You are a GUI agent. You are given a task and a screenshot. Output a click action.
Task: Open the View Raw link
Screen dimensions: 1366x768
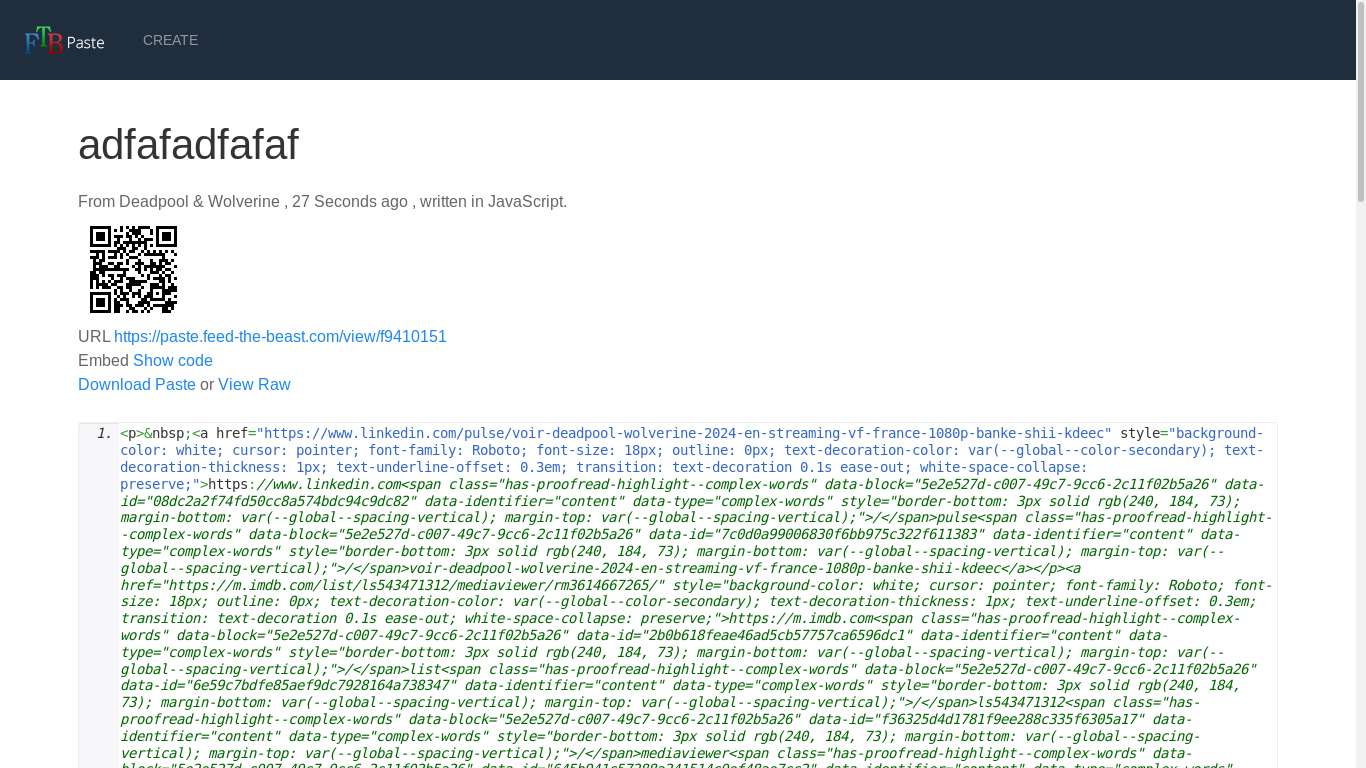click(254, 385)
